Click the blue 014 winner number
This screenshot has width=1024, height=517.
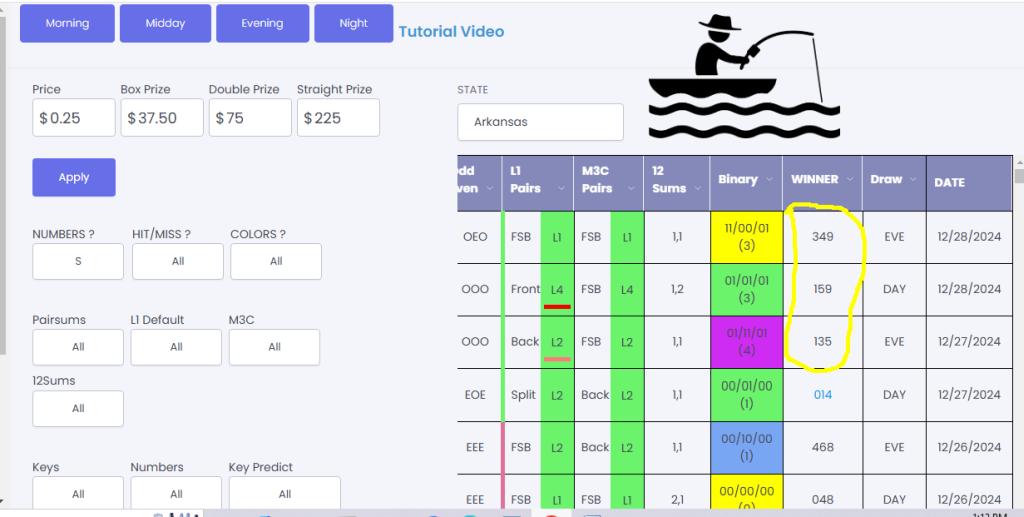(x=822, y=395)
